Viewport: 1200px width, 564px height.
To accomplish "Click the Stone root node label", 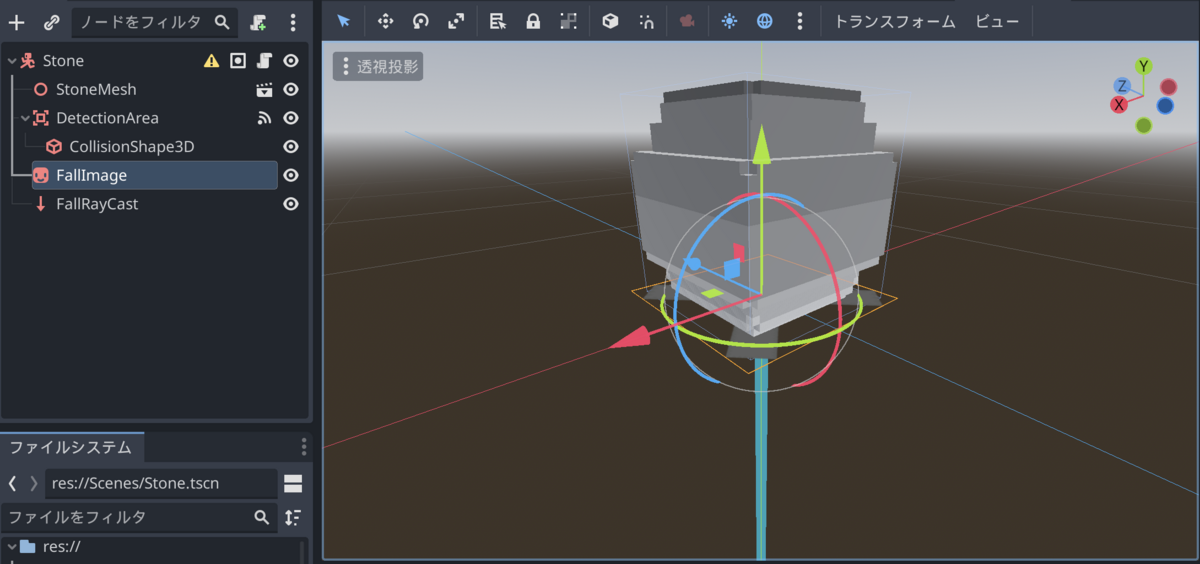I will click(x=63, y=61).
